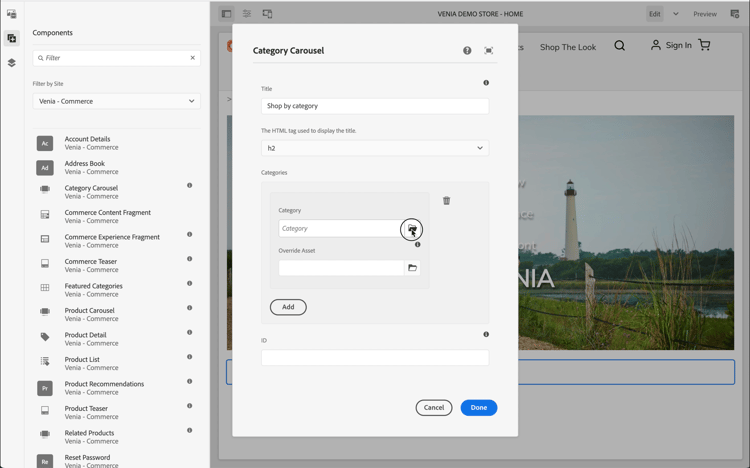The width and height of the screenshot is (750, 468).
Task: Switch to Edit mode
Action: [655, 14]
